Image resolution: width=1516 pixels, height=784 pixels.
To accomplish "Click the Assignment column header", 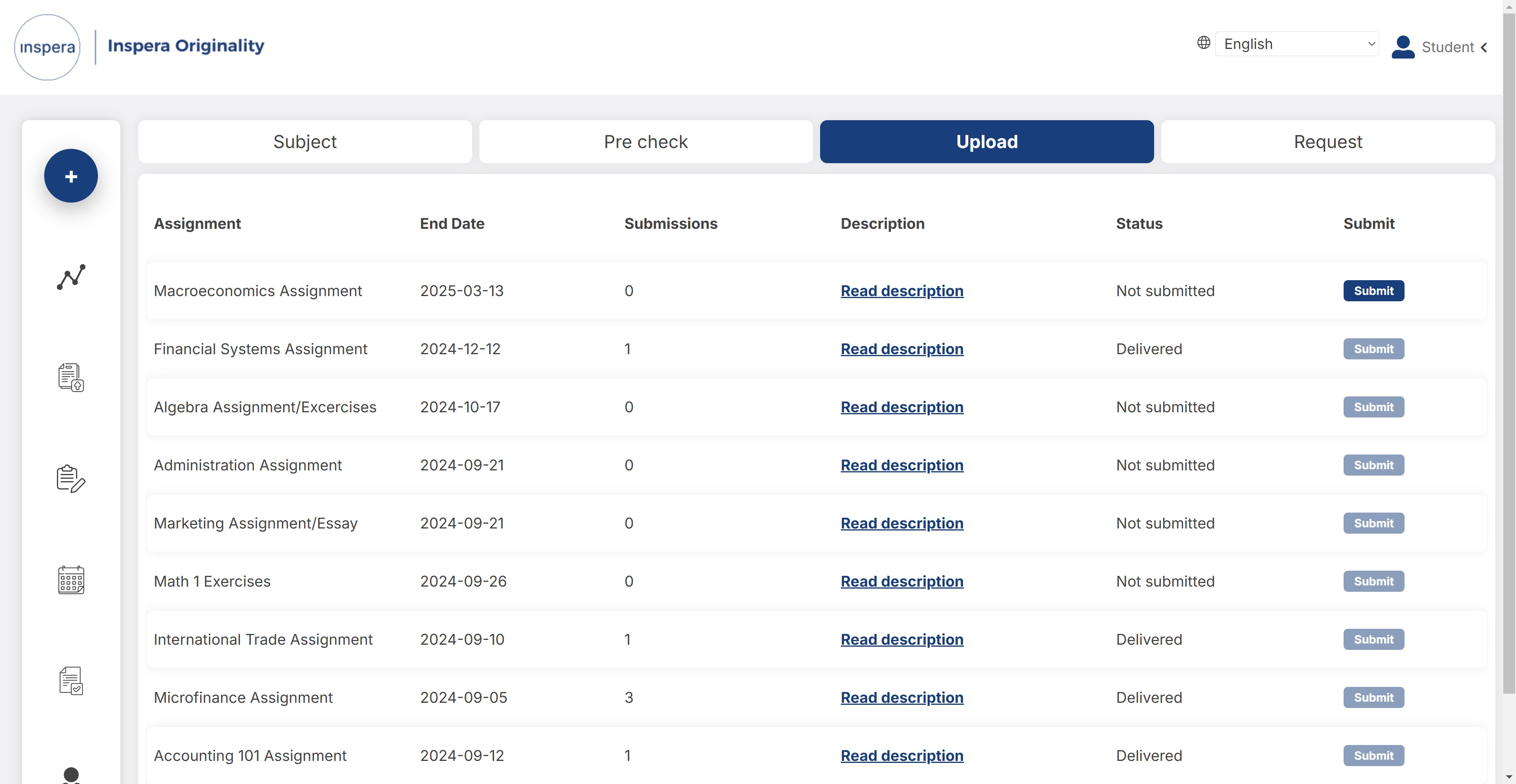I will pyautogui.click(x=197, y=224).
